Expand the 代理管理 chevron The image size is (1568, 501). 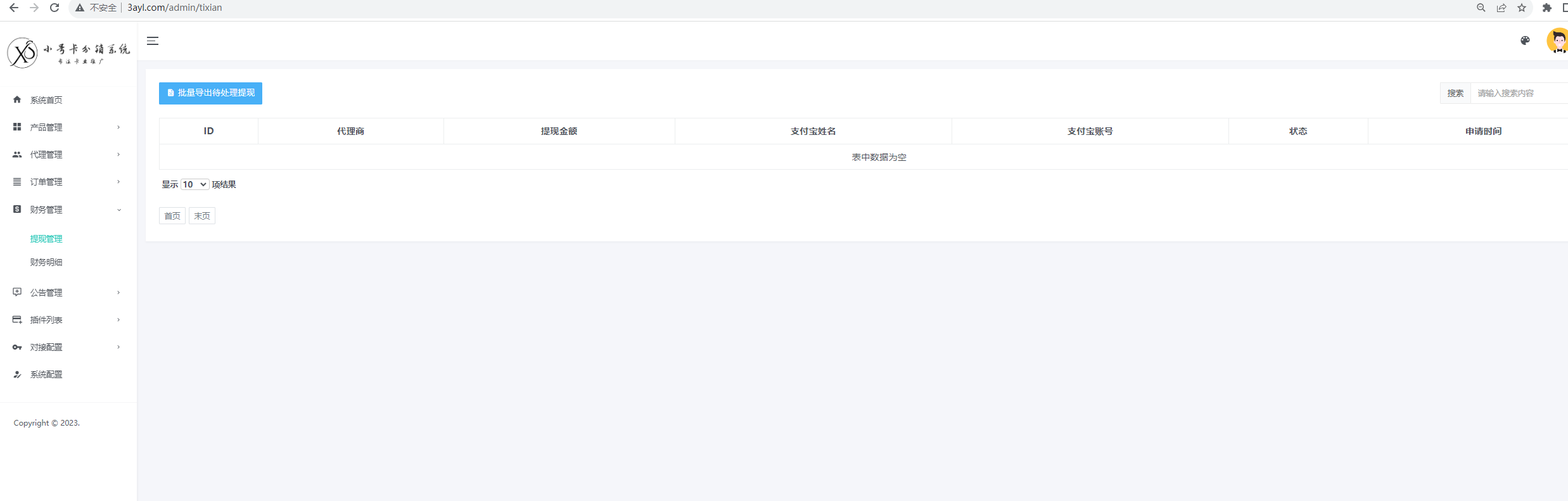coord(118,155)
